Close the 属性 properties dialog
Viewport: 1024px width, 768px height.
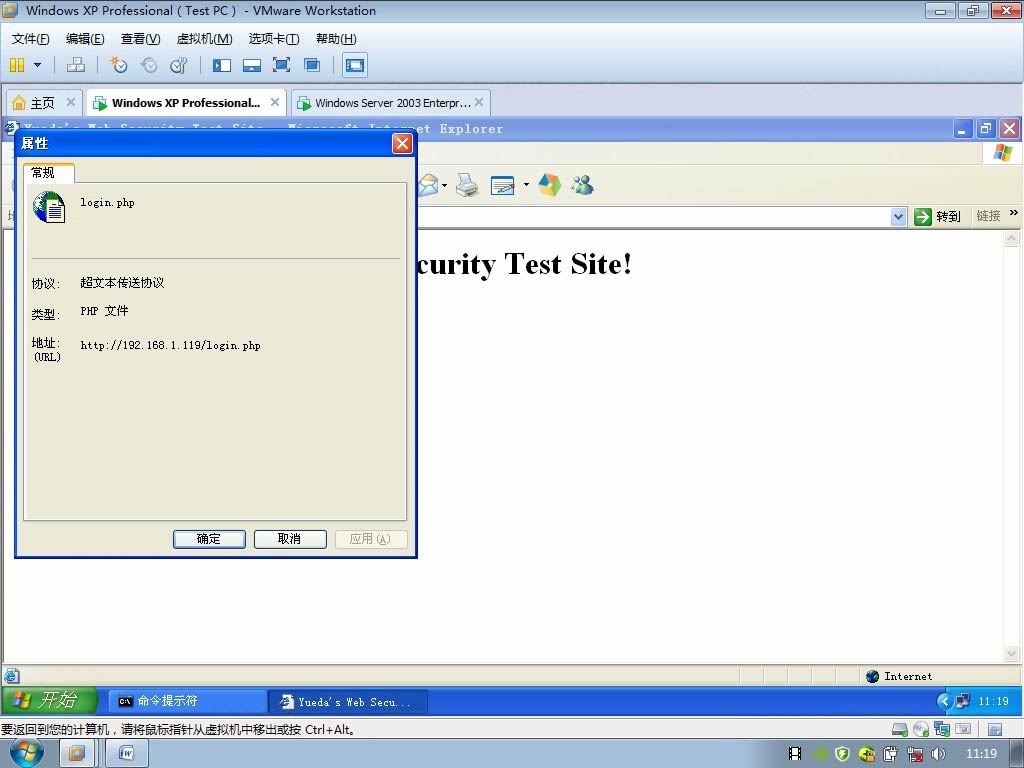(402, 143)
